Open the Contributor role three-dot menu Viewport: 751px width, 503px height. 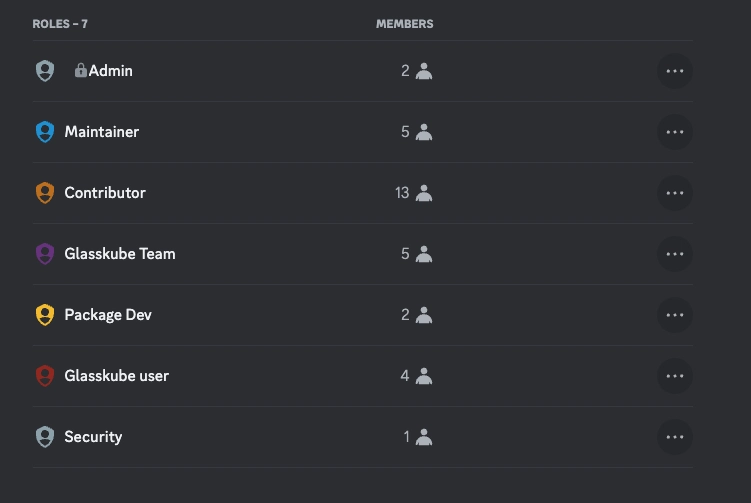click(675, 193)
